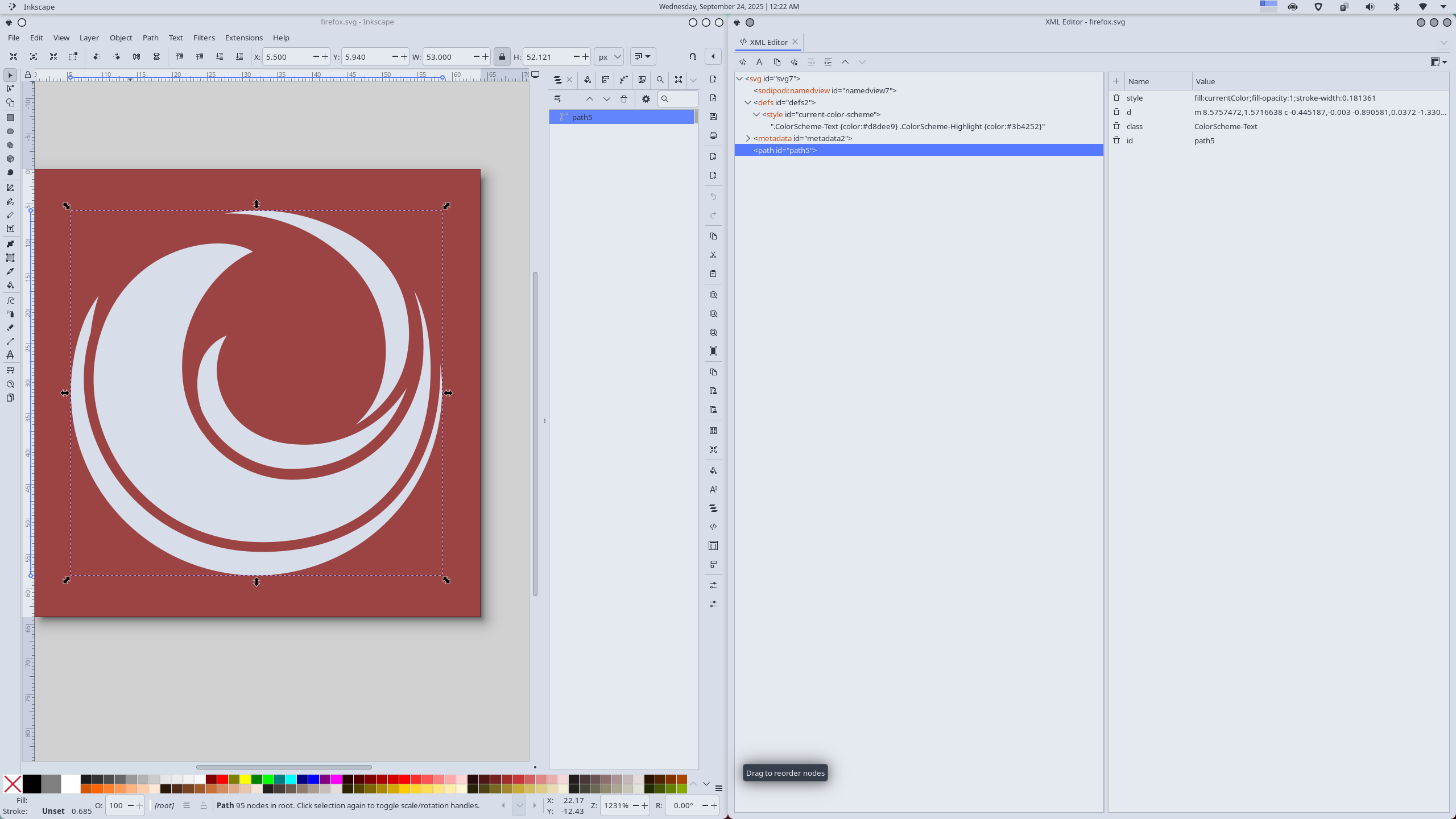The image size is (1456, 819).
Task: Expand the metadata node in XML tree
Action: click(x=748, y=138)
